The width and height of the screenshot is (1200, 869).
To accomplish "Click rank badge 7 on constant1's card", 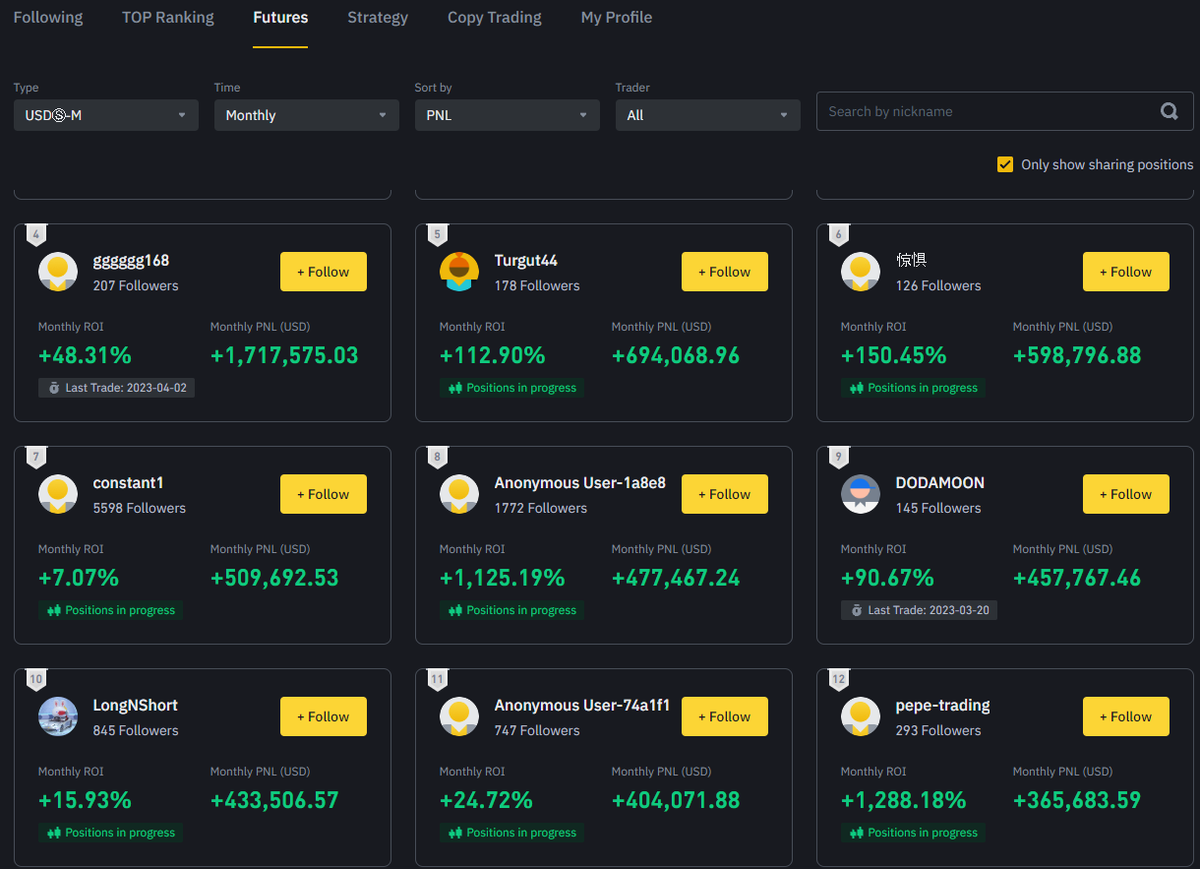I will (36, 456).
